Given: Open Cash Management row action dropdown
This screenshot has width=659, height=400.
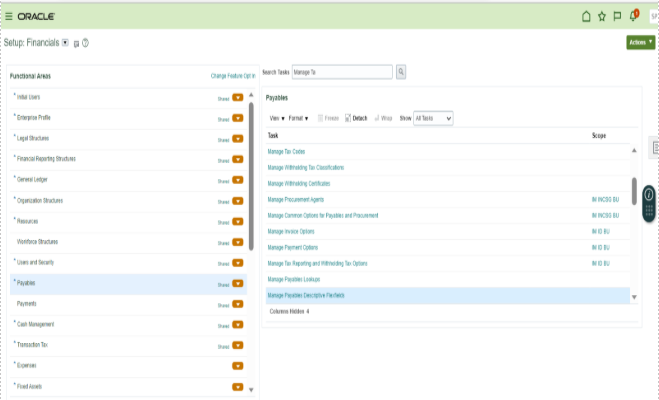Looking at the screenshot, I should [x=237, y=324].
